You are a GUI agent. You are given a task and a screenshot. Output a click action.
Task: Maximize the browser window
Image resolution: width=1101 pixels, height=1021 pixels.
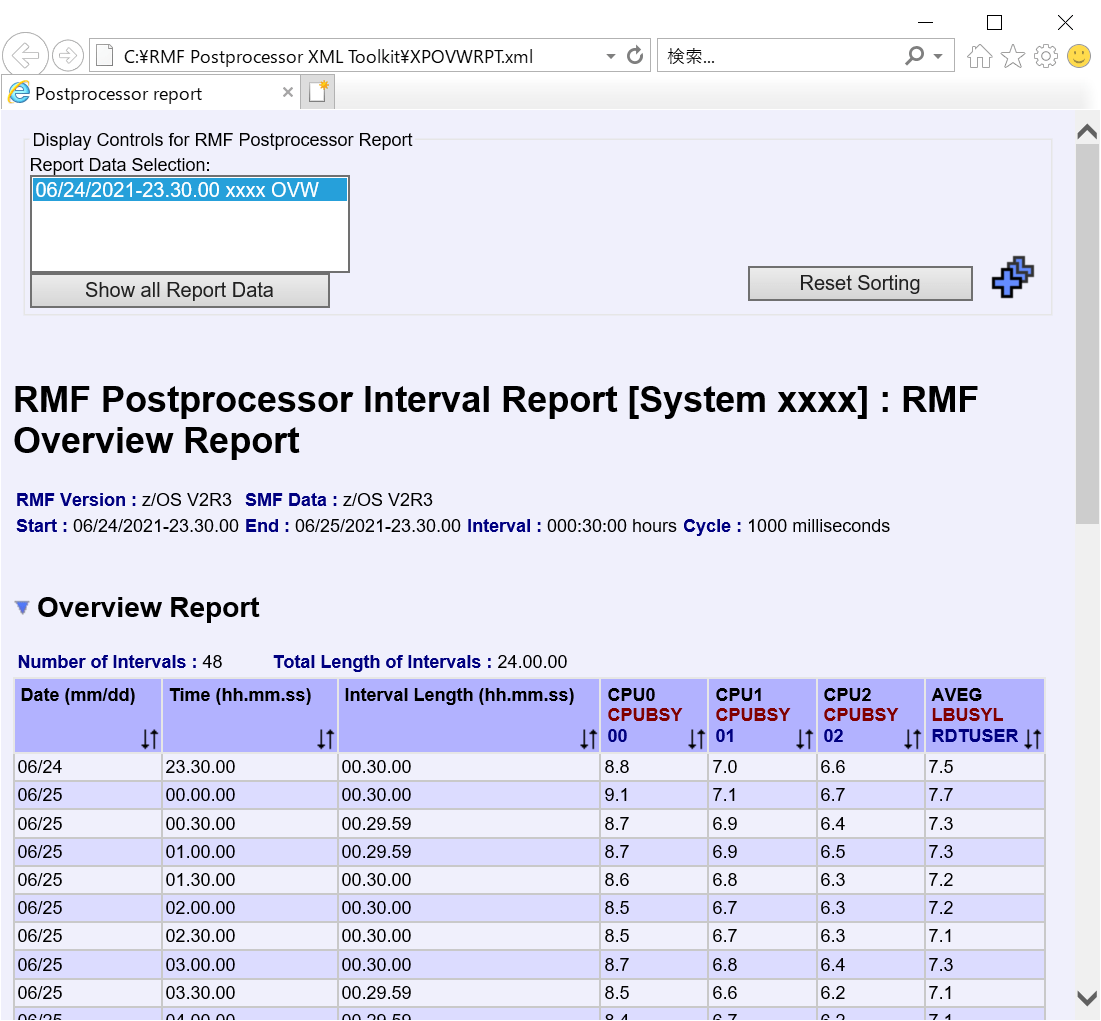tap(994, 22)
